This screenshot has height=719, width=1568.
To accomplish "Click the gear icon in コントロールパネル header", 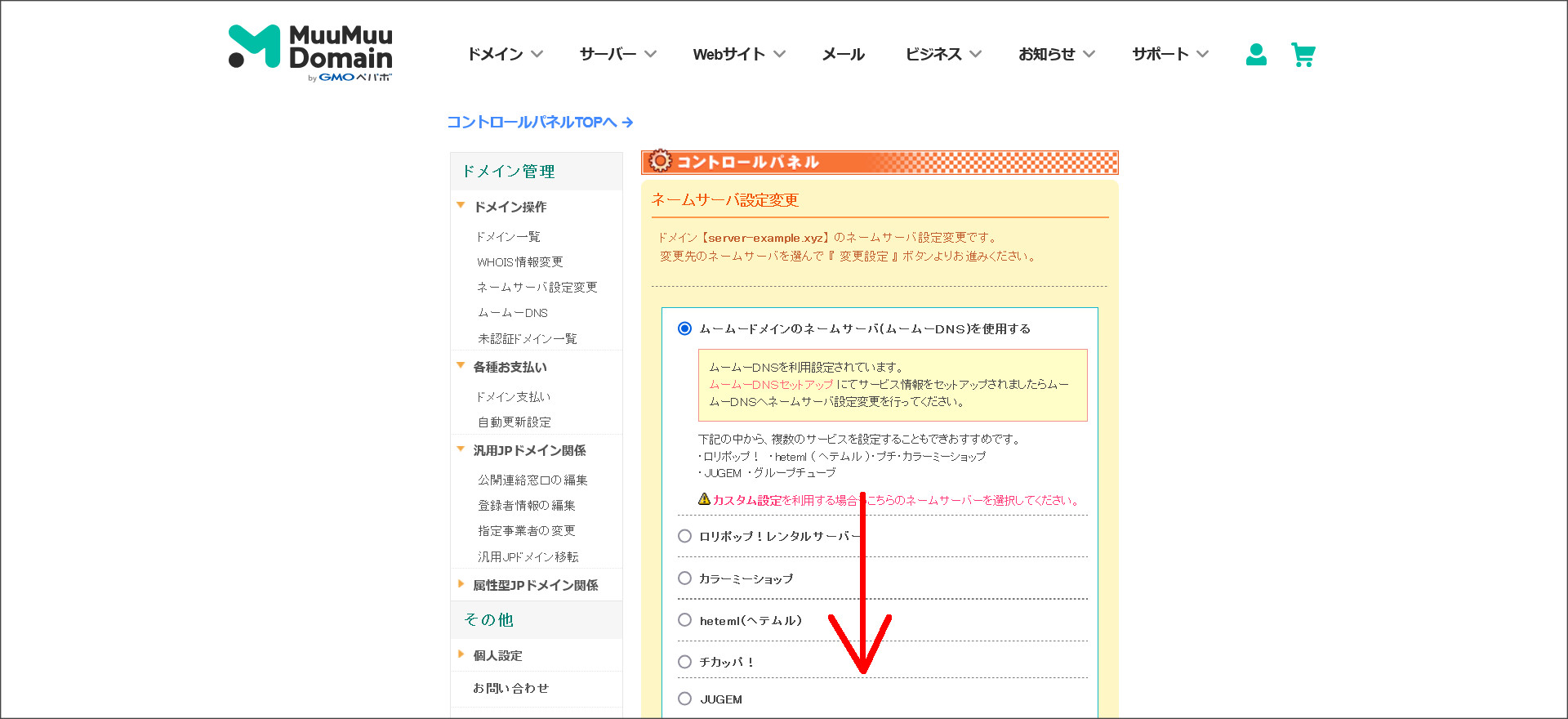I will [660, 161].
